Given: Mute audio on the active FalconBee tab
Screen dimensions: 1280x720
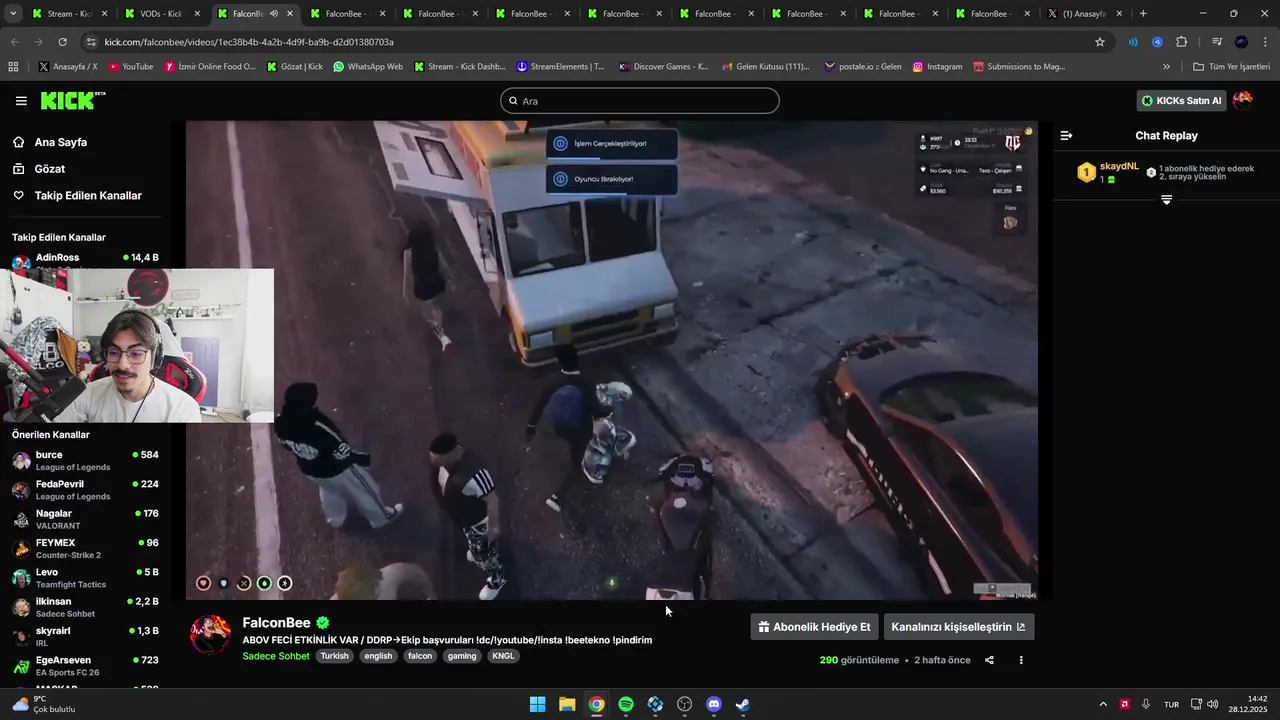Looking at the screenshot, I should 274,14.
